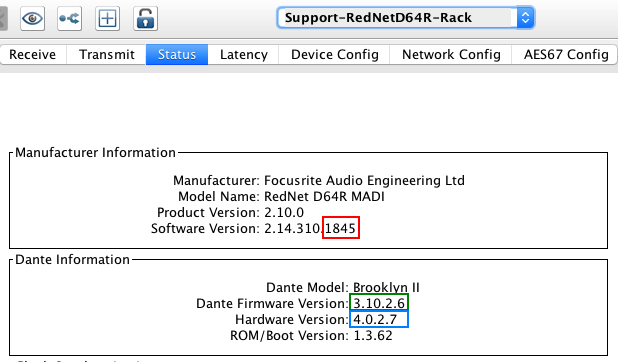Click the Software Version value 2.14.310.1845
618x362 pixels.
coord(310,229)
